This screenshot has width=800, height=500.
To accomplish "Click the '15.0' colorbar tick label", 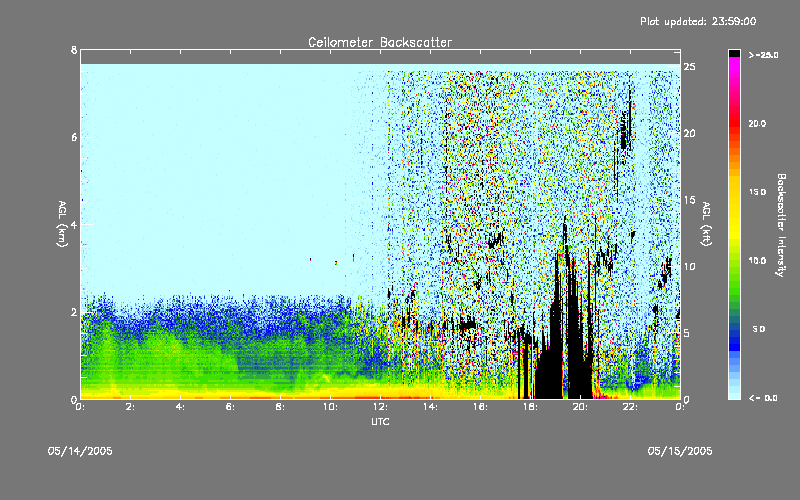I will 757,192.
